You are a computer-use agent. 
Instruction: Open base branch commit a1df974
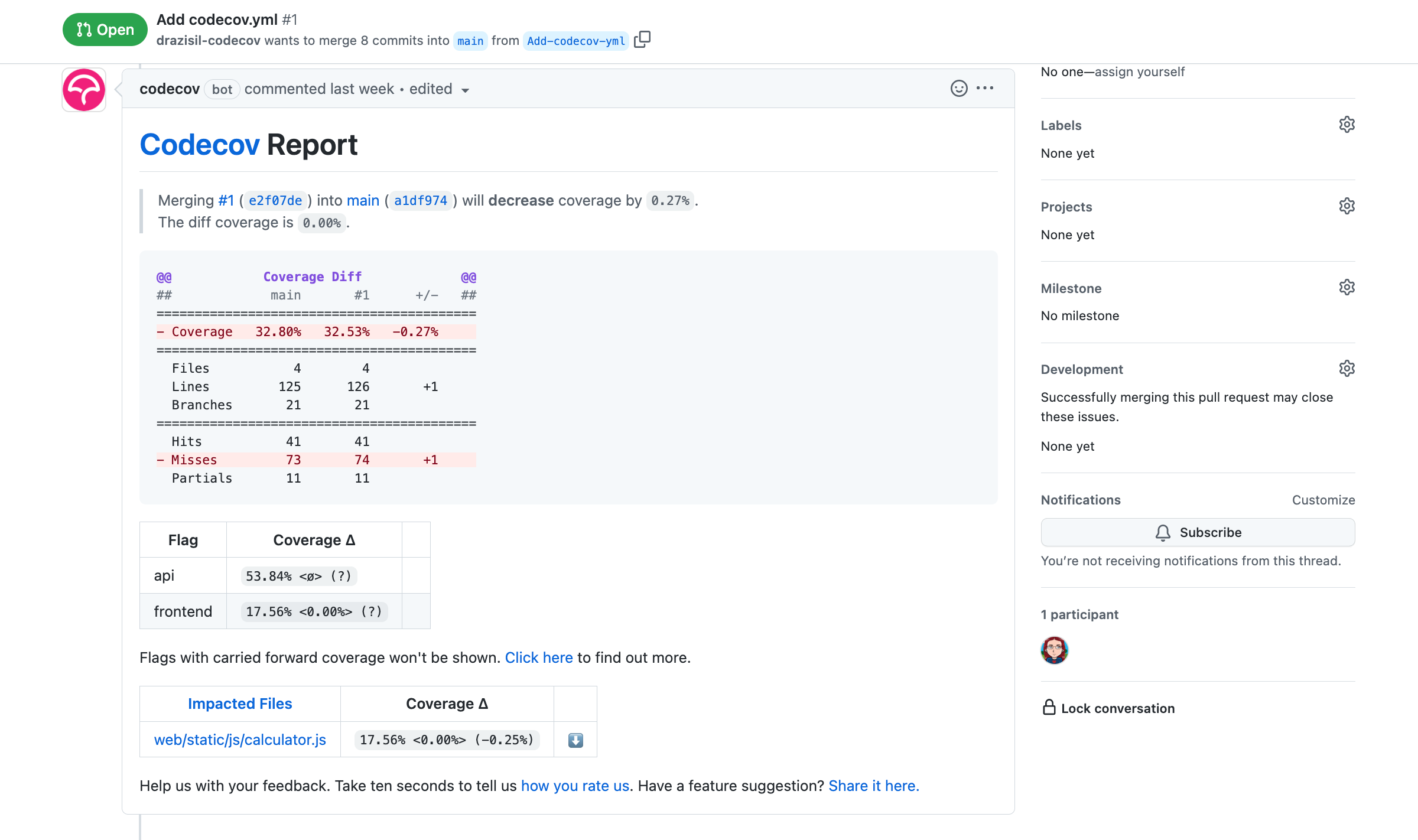click(x=419, y=200)
